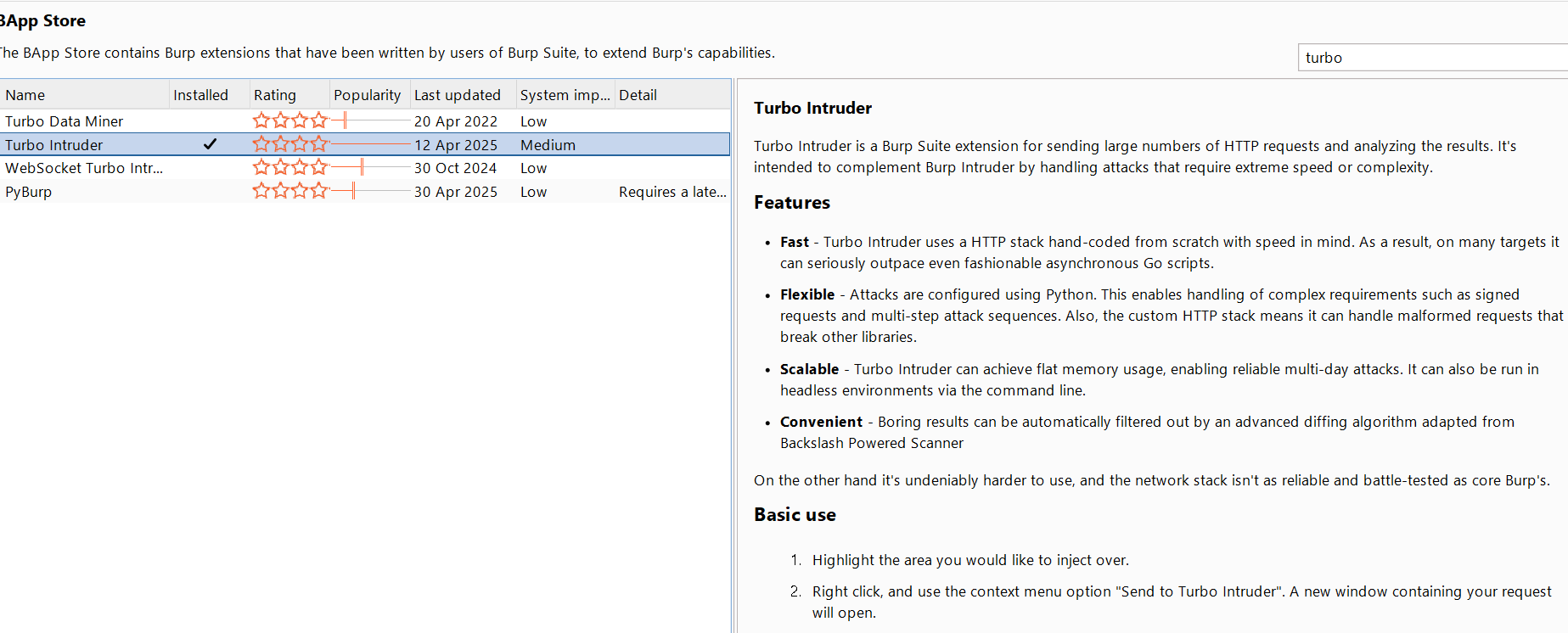The width and height of the screenshot is (1568, 633).
Task: Focus the search field containing "turbo"
Action: (1430, 58)
